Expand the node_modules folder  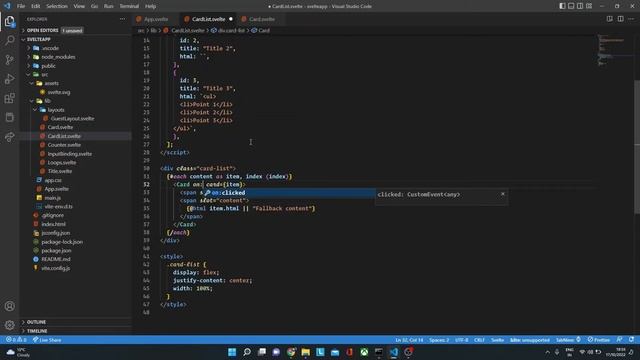[x=58, y=57]
